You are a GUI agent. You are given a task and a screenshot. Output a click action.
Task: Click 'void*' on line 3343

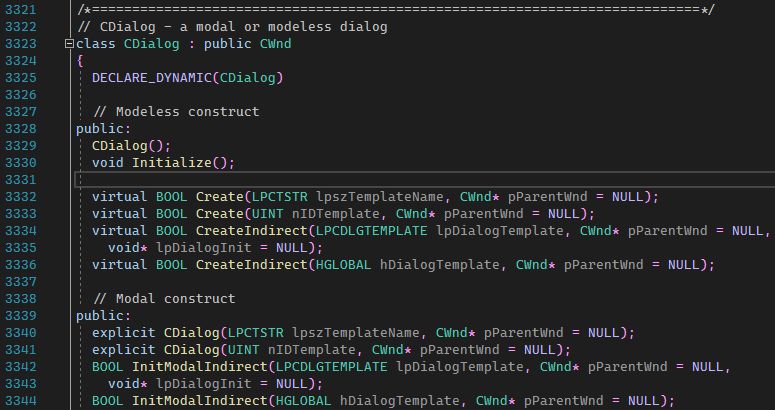pyautogui.click(x=128, y=384)
